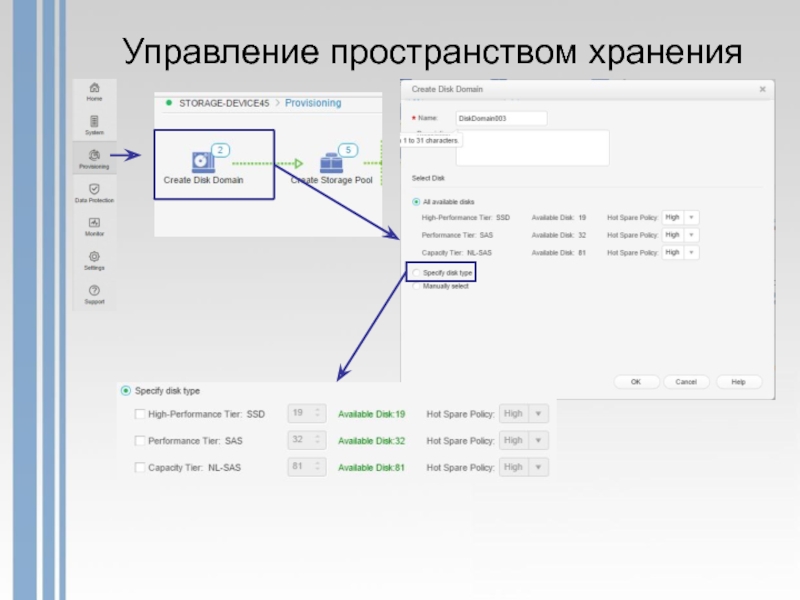The width and height of the screenshot is (800, 600).
Task: Click the Provisioning breadcrumb link
Action: pos(313,103)
